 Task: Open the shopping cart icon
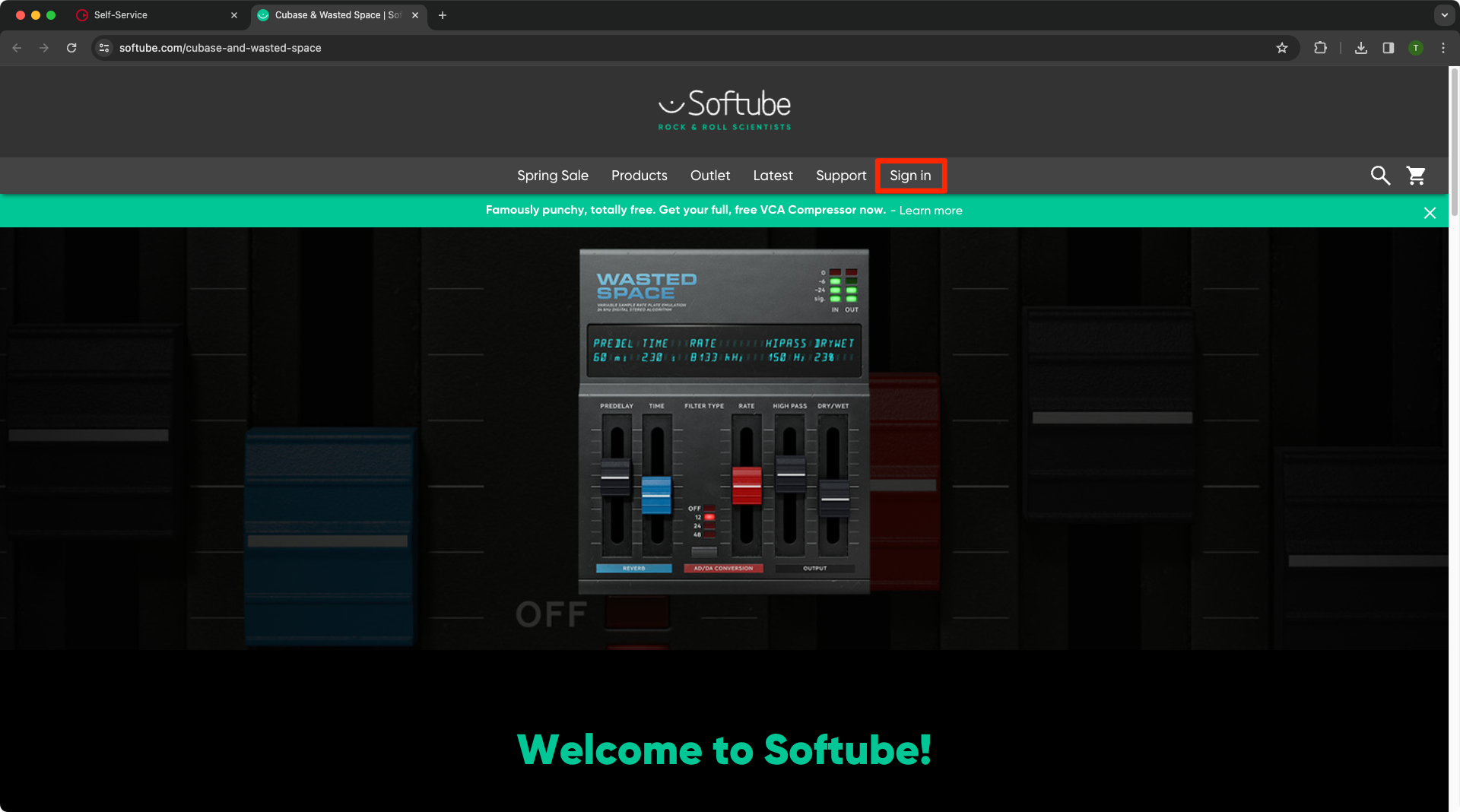1416,176
